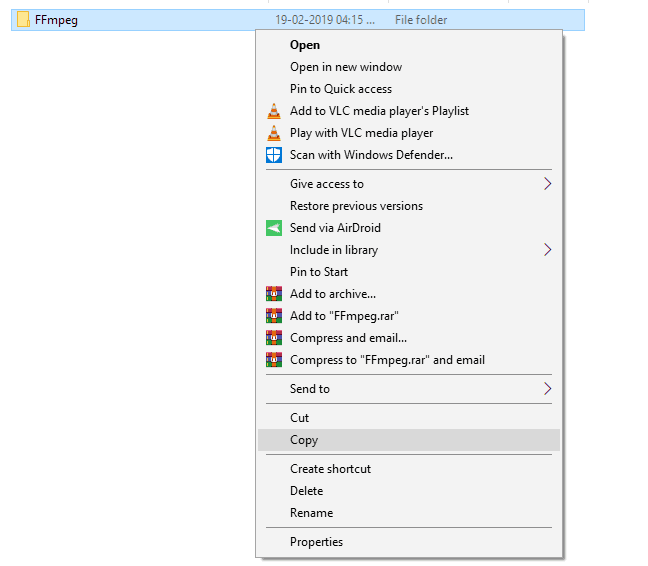Select the highlighted Copy entry
648x566 pixels.
[409, 440]
